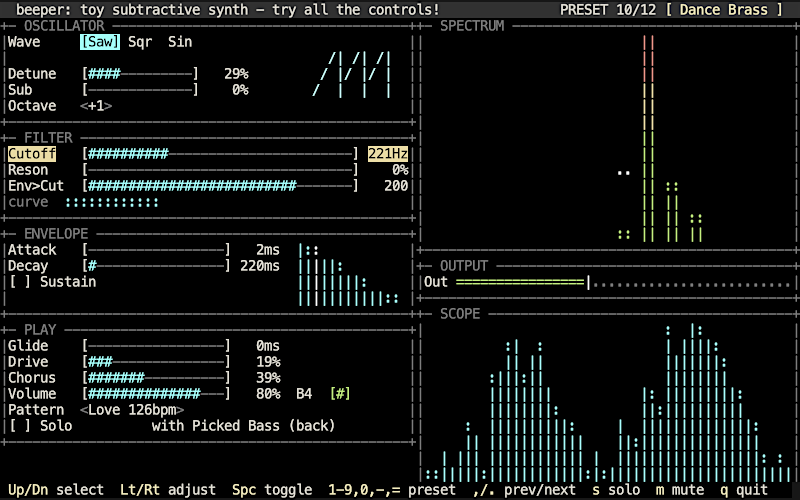800x500 pixels.
Task: Click the spectrum analyzer bars
Action: [660, 138]
